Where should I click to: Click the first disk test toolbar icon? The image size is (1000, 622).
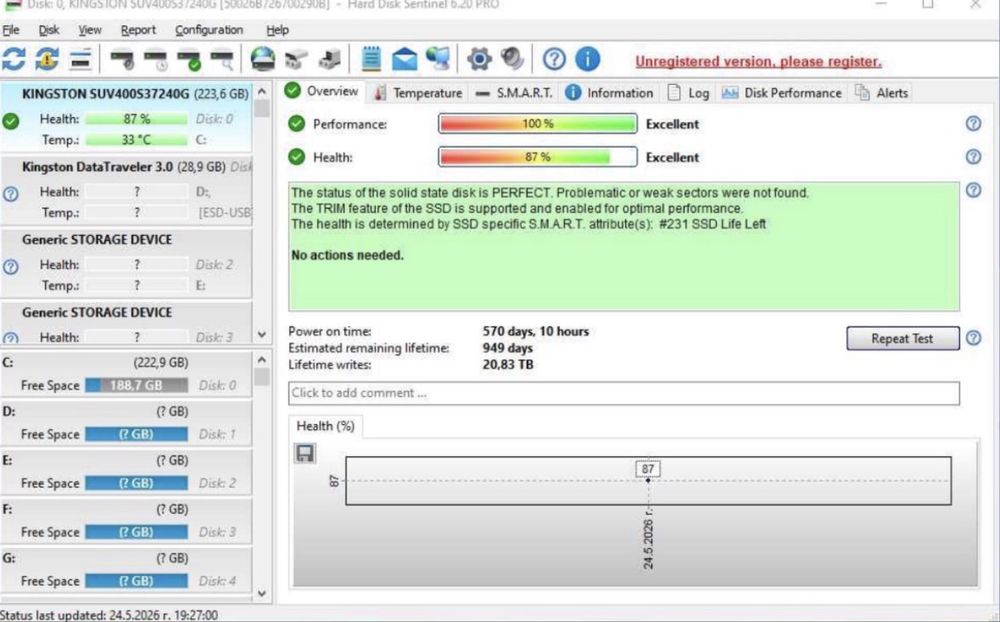tap(121, 60)
